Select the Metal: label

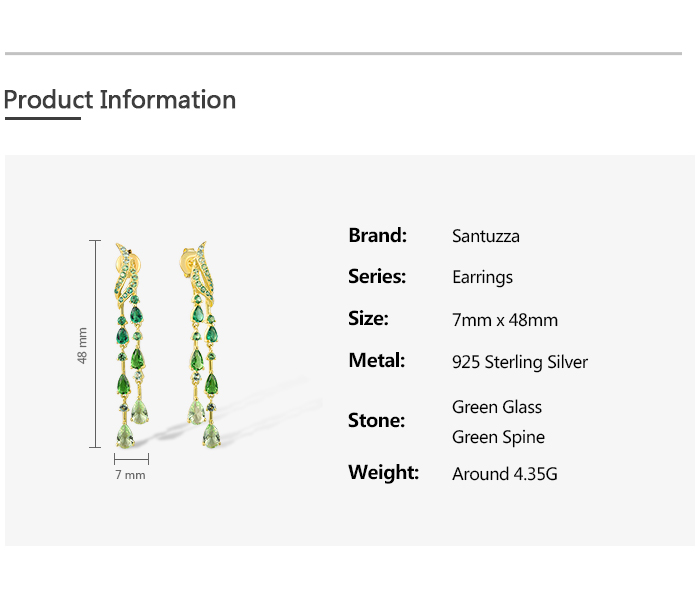(376, 360)
